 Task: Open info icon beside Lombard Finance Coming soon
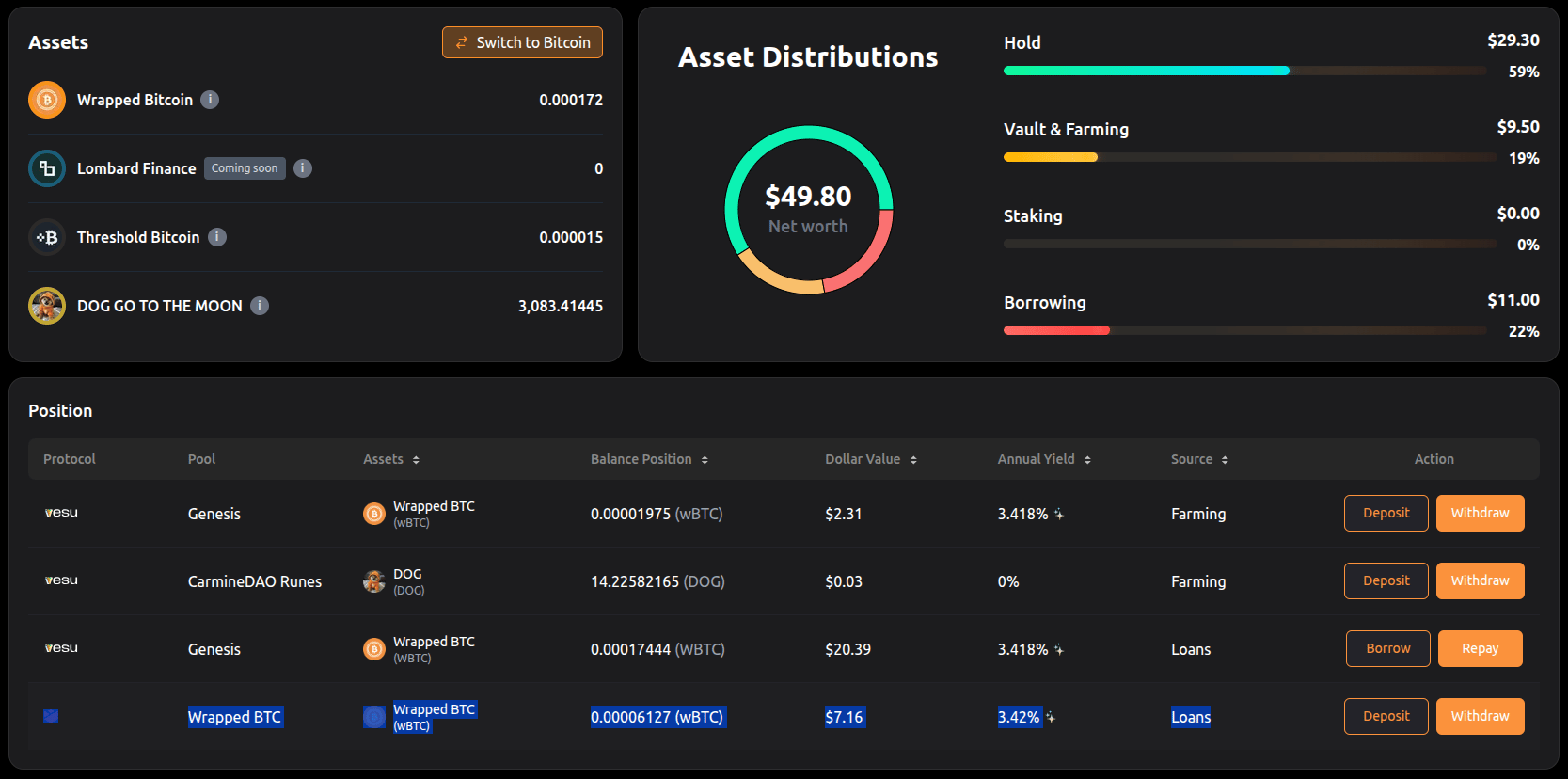pos(303,168)
